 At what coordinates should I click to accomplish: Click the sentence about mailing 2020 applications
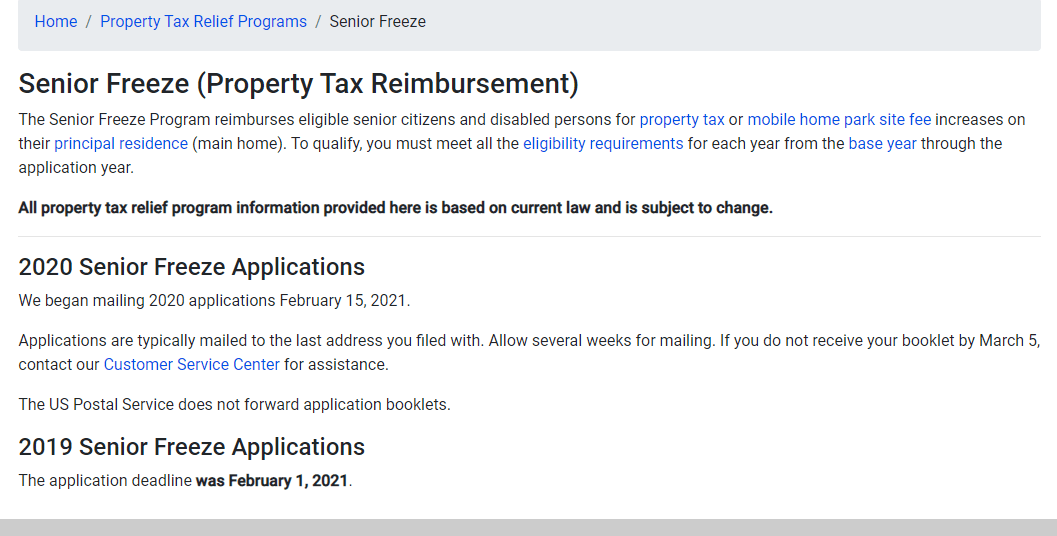pyautogui.click(x=214, y=300)
